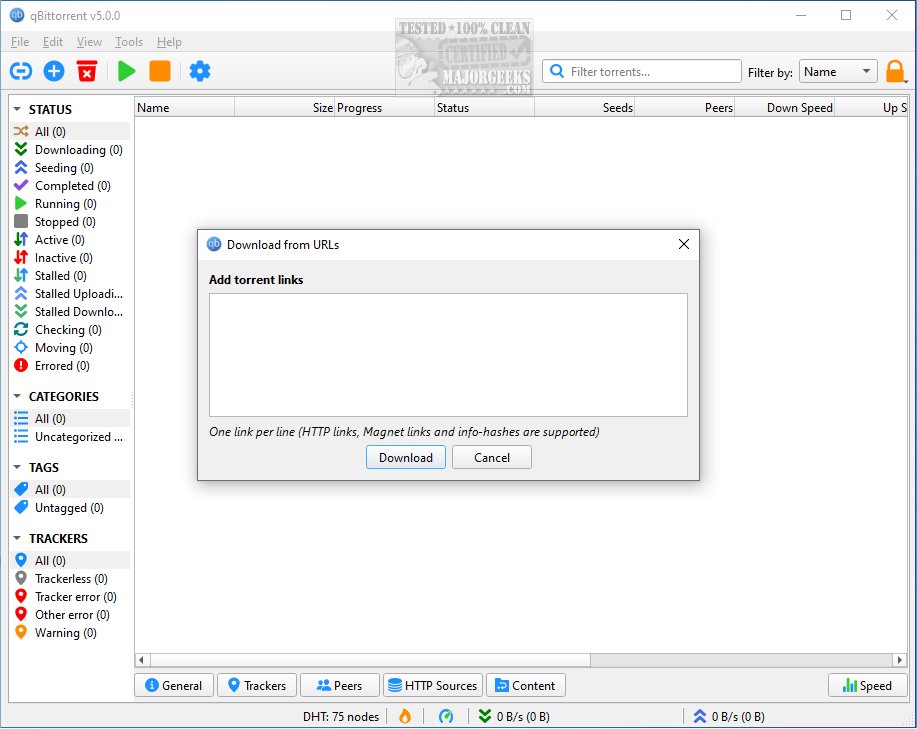Select the Moving (0) status filter
Viewport: 917px width, 729px height.
tap(70, 348)
